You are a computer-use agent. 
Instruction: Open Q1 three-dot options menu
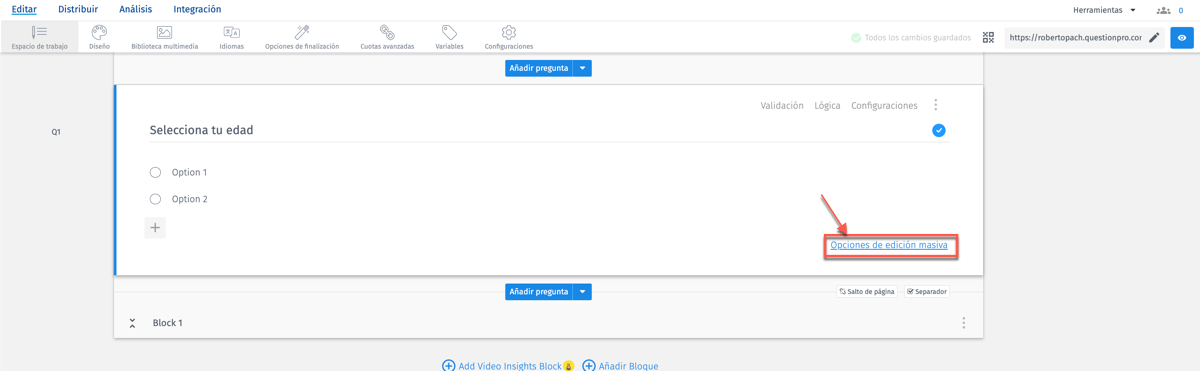(x=936, y=105)
